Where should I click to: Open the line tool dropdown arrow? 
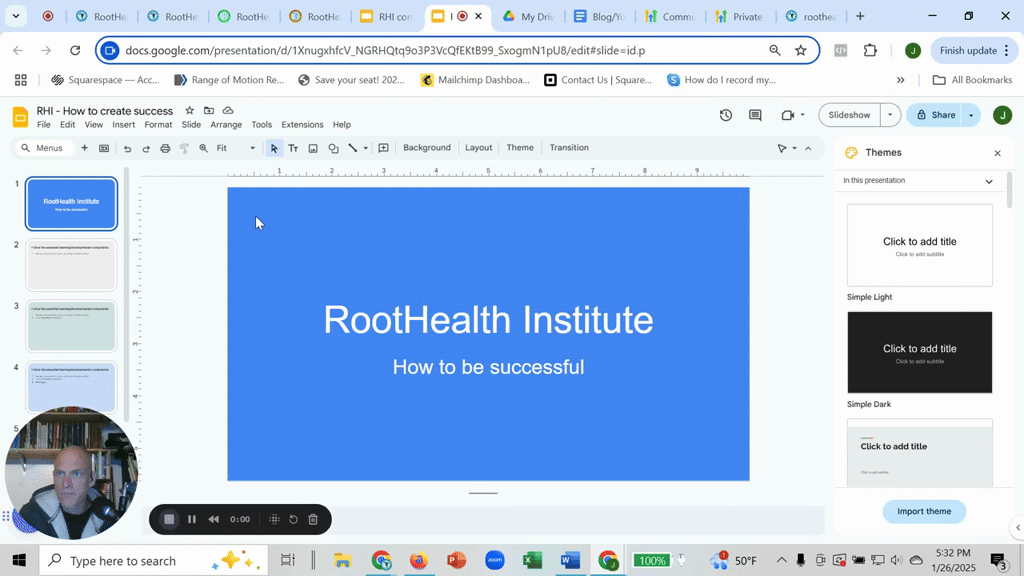[x=366, y=148]
